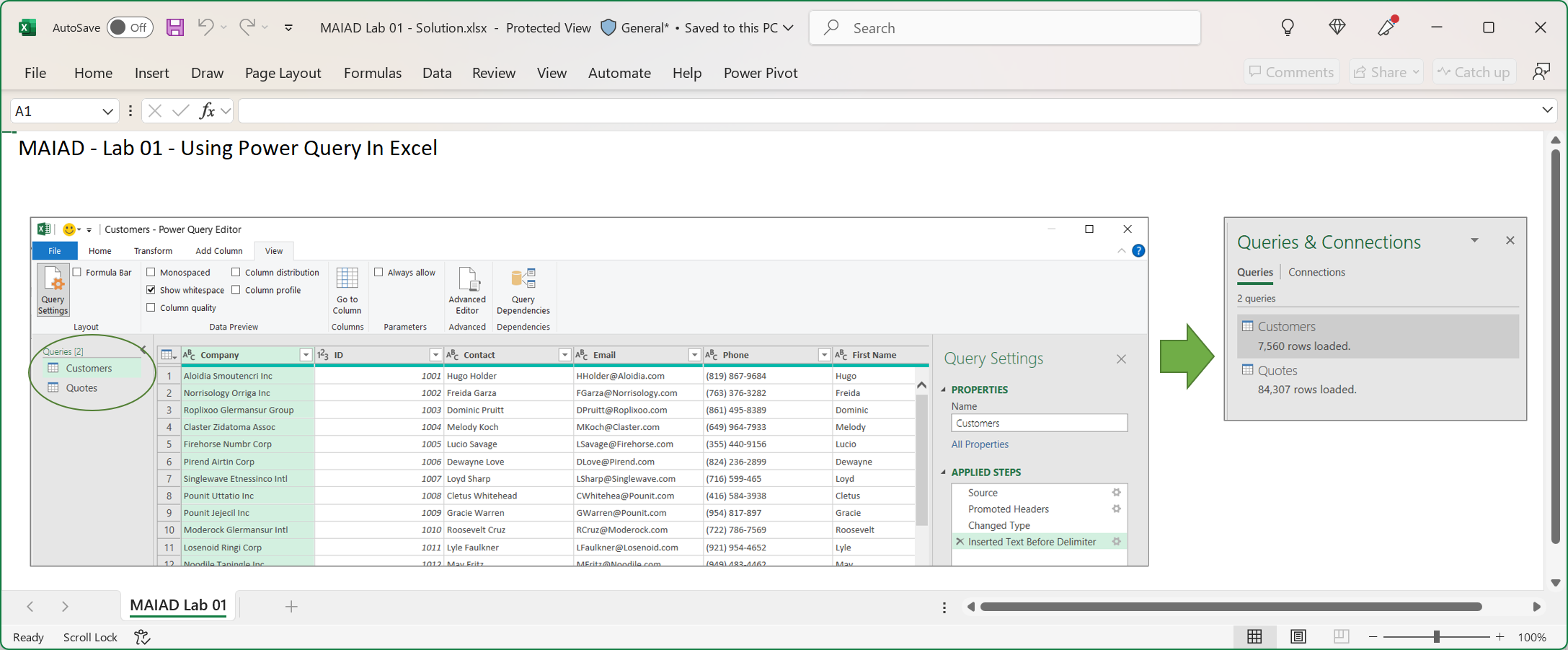
Task: Switch to Normal view in the status bar
Action: [1254, 636]
